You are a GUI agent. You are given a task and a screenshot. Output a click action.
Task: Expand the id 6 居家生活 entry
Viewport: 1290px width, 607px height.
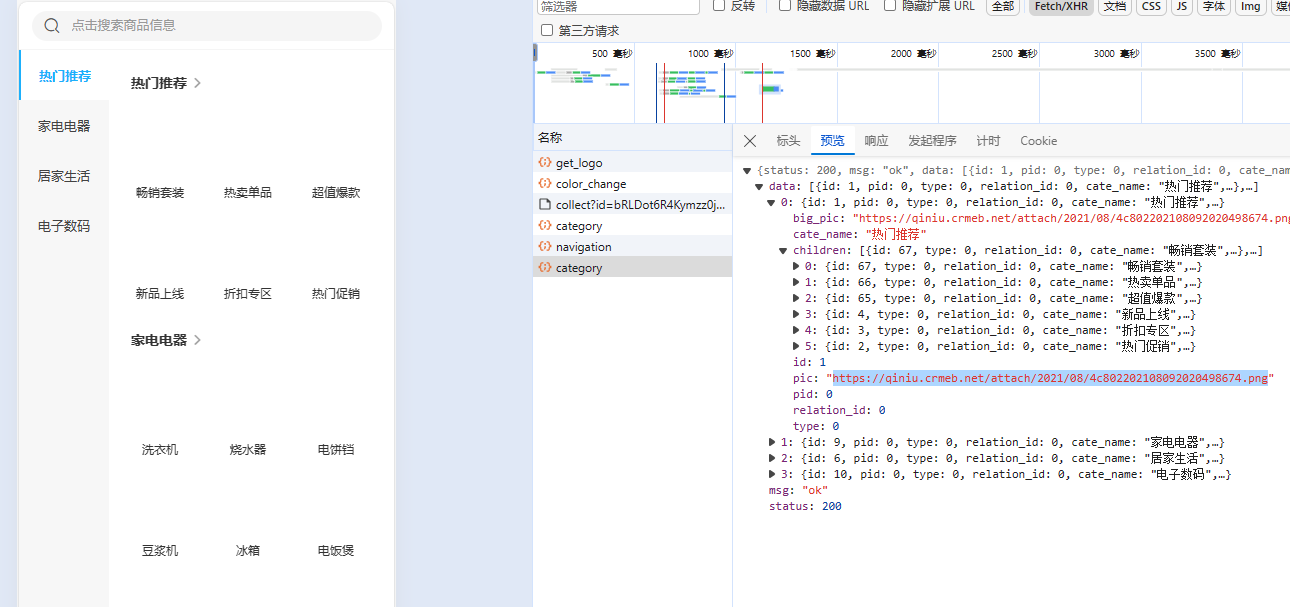pos(772,458)
